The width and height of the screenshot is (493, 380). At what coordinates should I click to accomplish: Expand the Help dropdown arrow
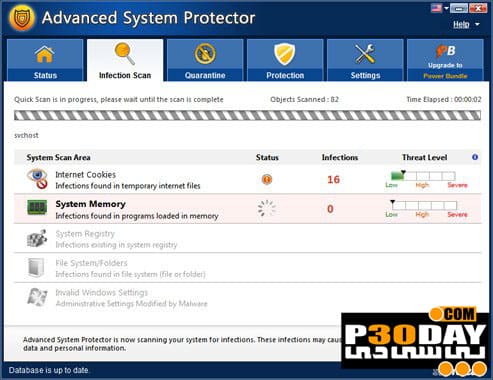coord(477,24)
